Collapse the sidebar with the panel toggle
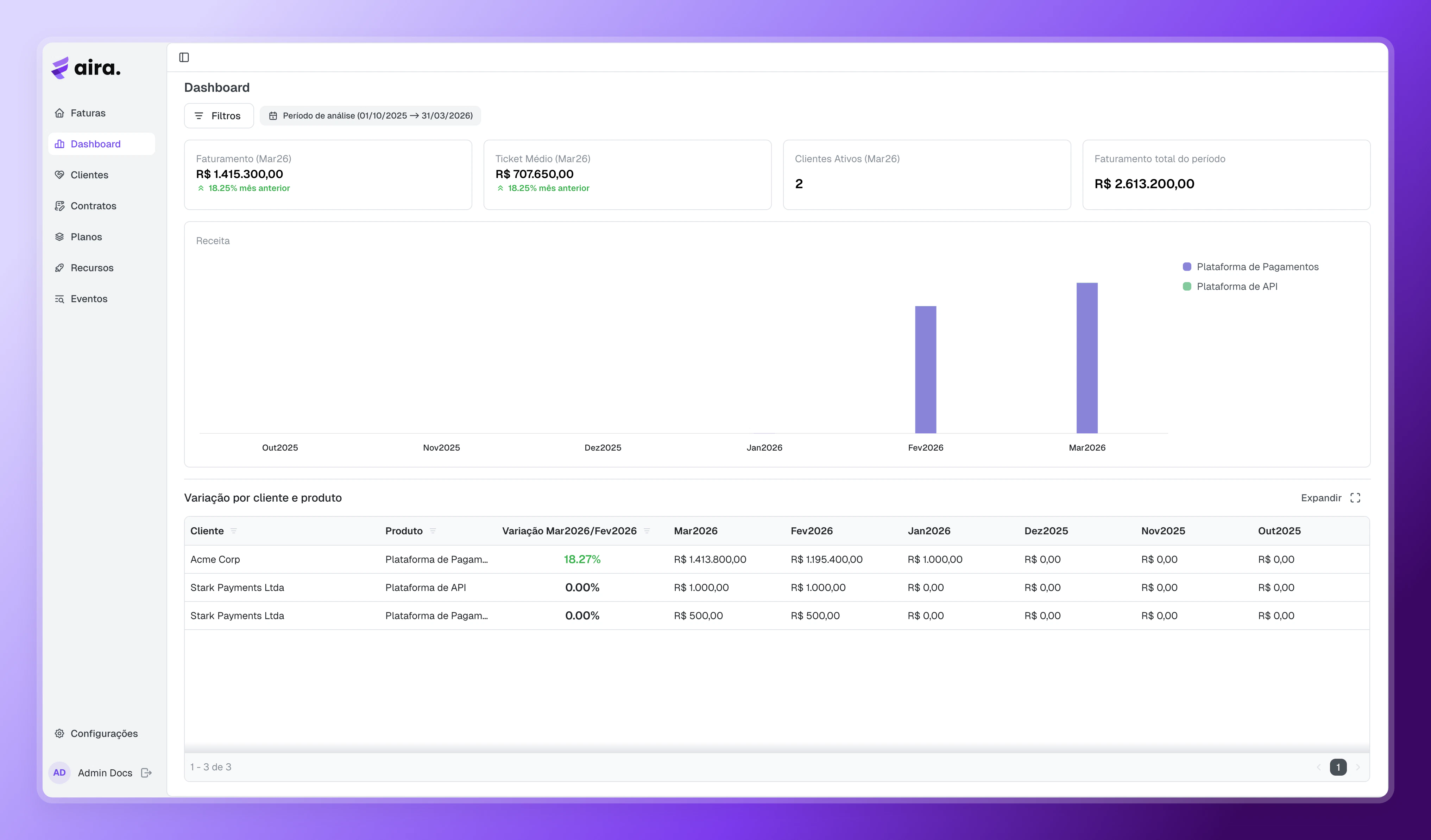 (184, 57)
